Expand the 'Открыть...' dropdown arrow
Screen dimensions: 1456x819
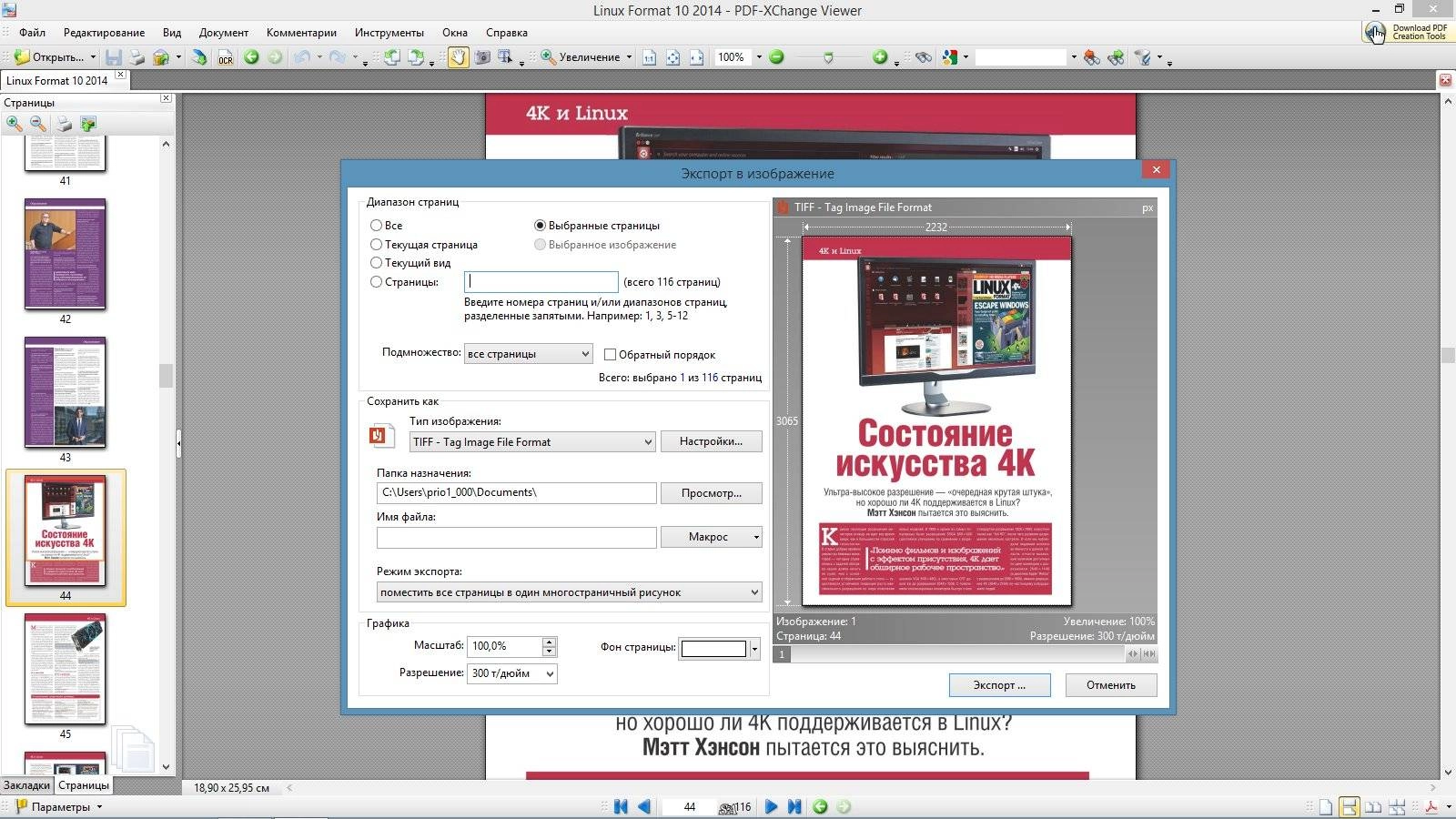click(93, 57)
